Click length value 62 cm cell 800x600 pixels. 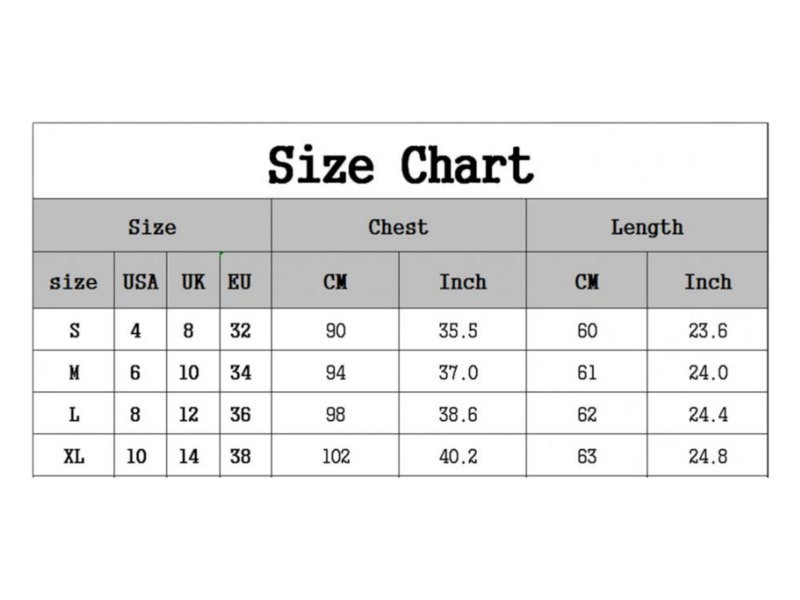tap(587, 414)
